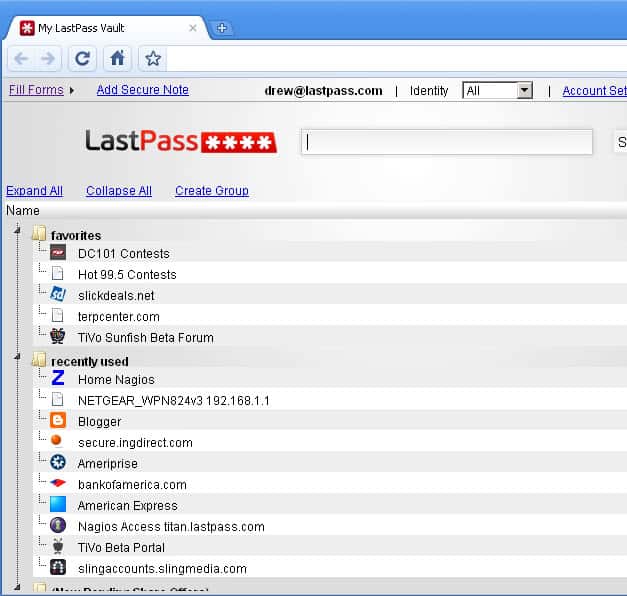
Task: Click the Create Group link
Action: coord(211,191)
